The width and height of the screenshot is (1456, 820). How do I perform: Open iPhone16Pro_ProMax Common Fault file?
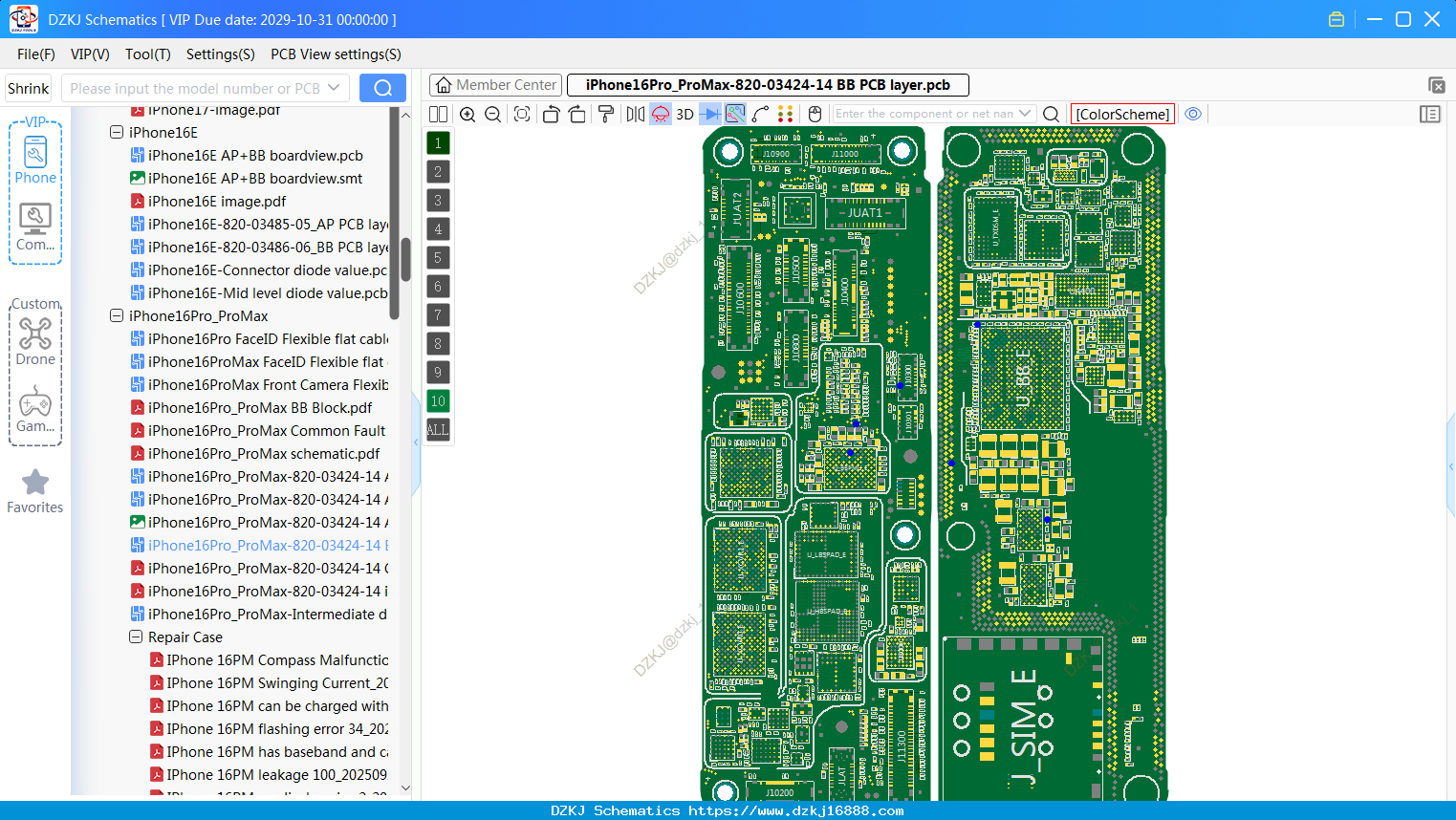tap(258, 431)
